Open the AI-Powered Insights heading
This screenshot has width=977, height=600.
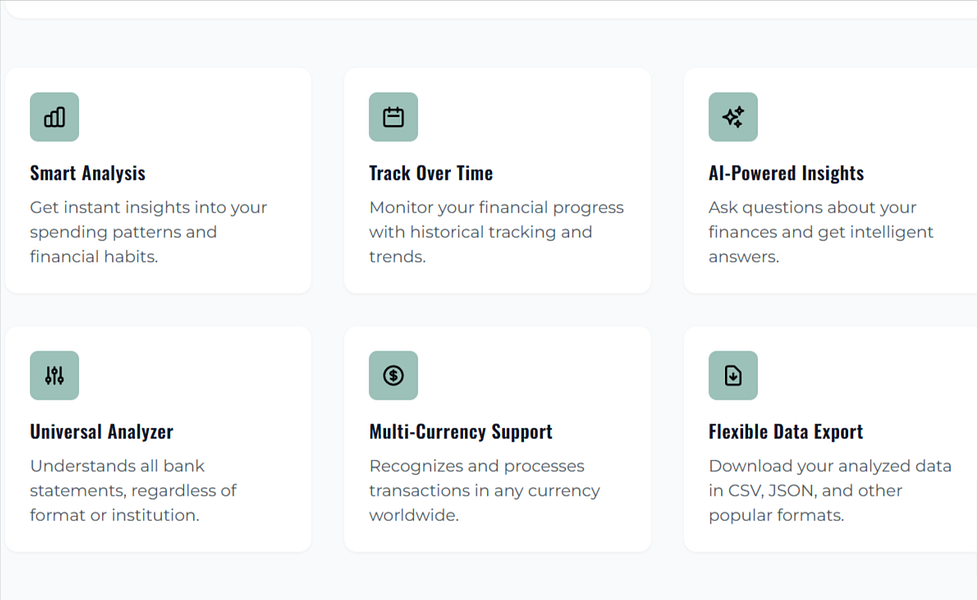pyautogui.click(x=786, y=173)
